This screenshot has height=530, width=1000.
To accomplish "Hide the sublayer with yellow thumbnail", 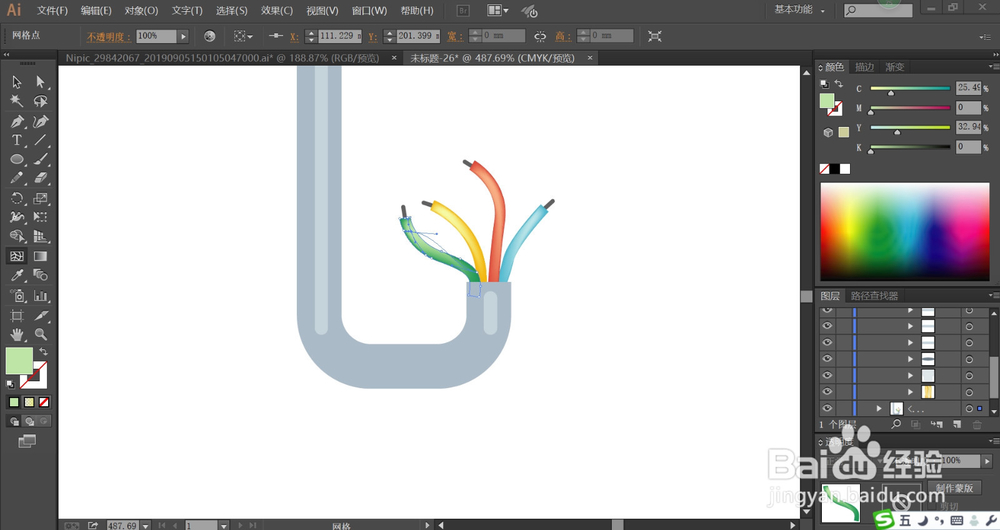I will coord(827,392).
